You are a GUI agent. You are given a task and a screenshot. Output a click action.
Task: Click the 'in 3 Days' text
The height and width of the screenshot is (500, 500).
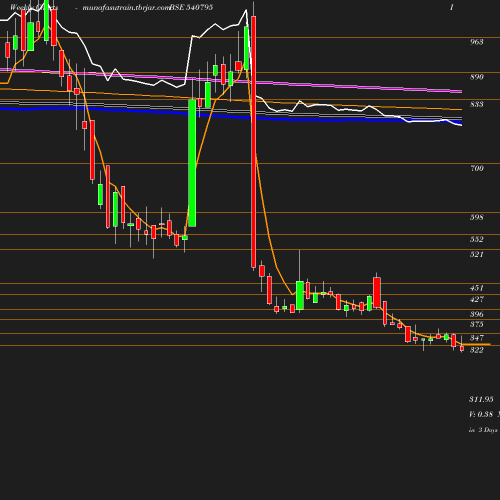point(483,430)
